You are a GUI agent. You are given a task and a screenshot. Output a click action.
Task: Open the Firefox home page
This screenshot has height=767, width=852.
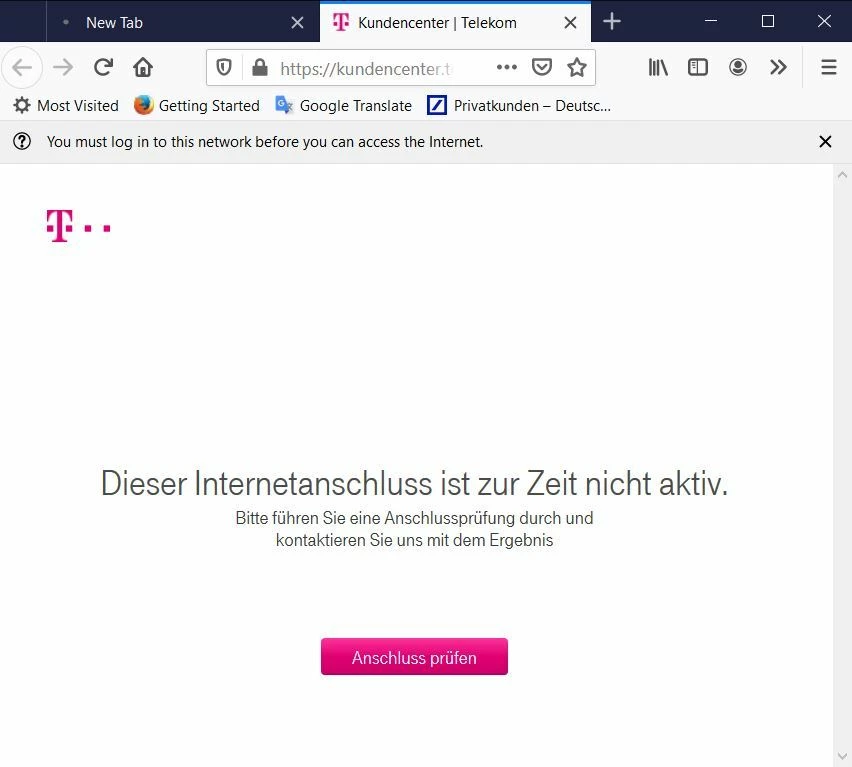point(143,67)
